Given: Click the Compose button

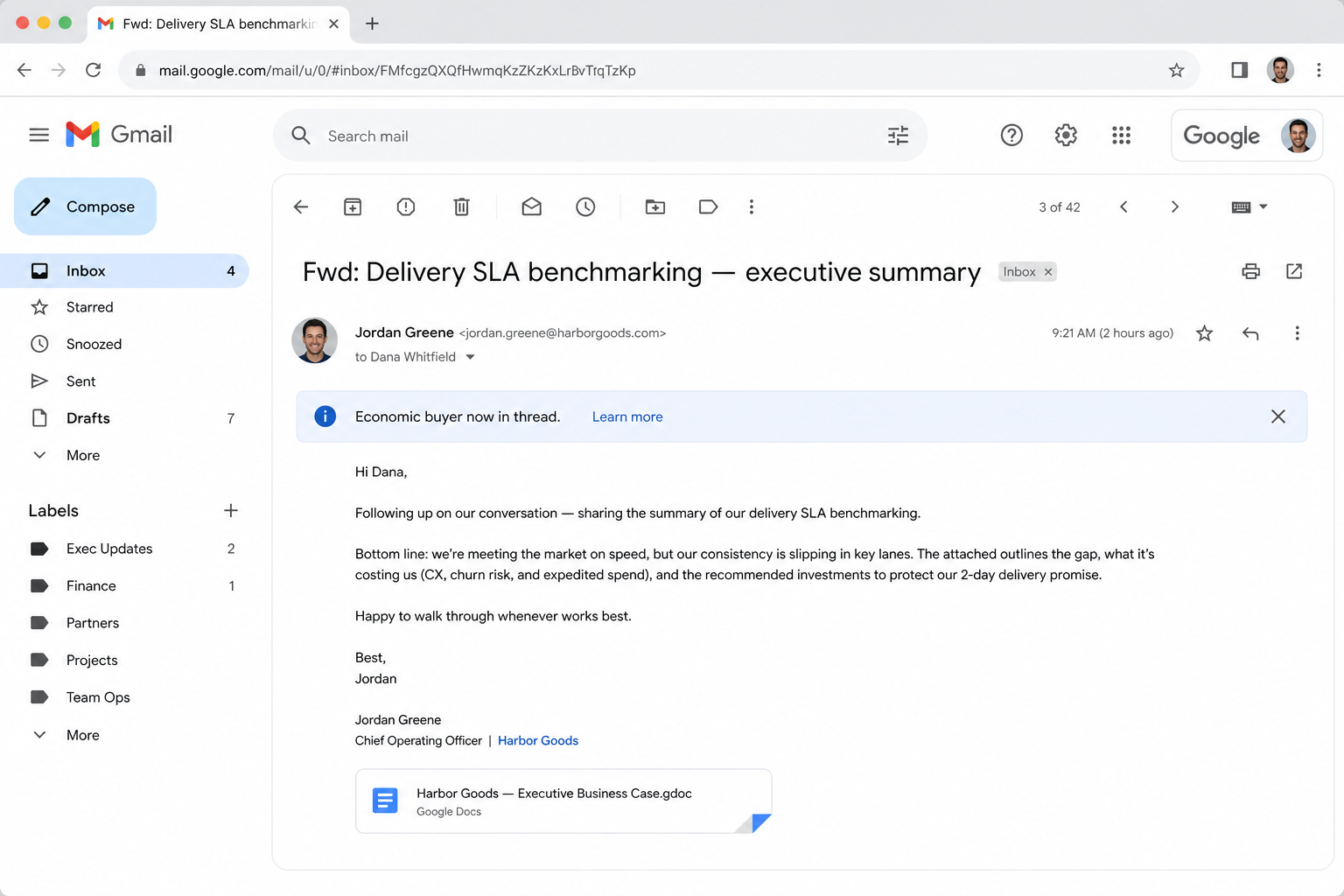Looking at the screenshot, I should [85, 206].
